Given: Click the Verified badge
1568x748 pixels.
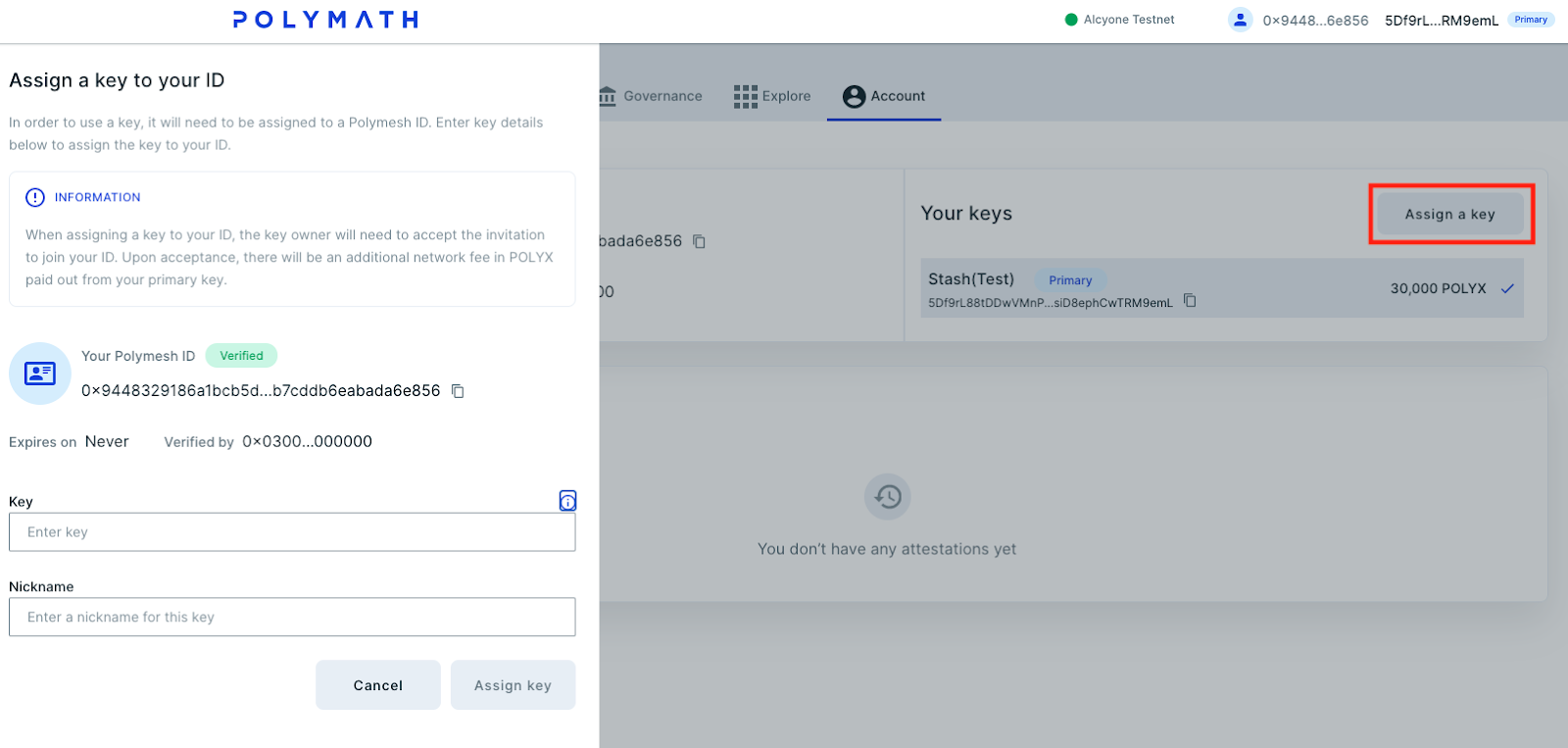Looking at the screenshot, I should click(x=241, y=356).
